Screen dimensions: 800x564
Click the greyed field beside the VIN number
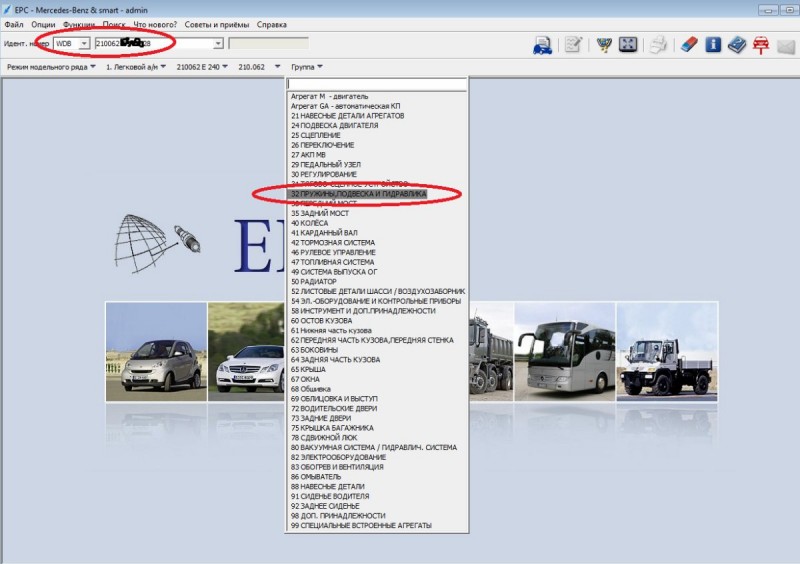268,43
